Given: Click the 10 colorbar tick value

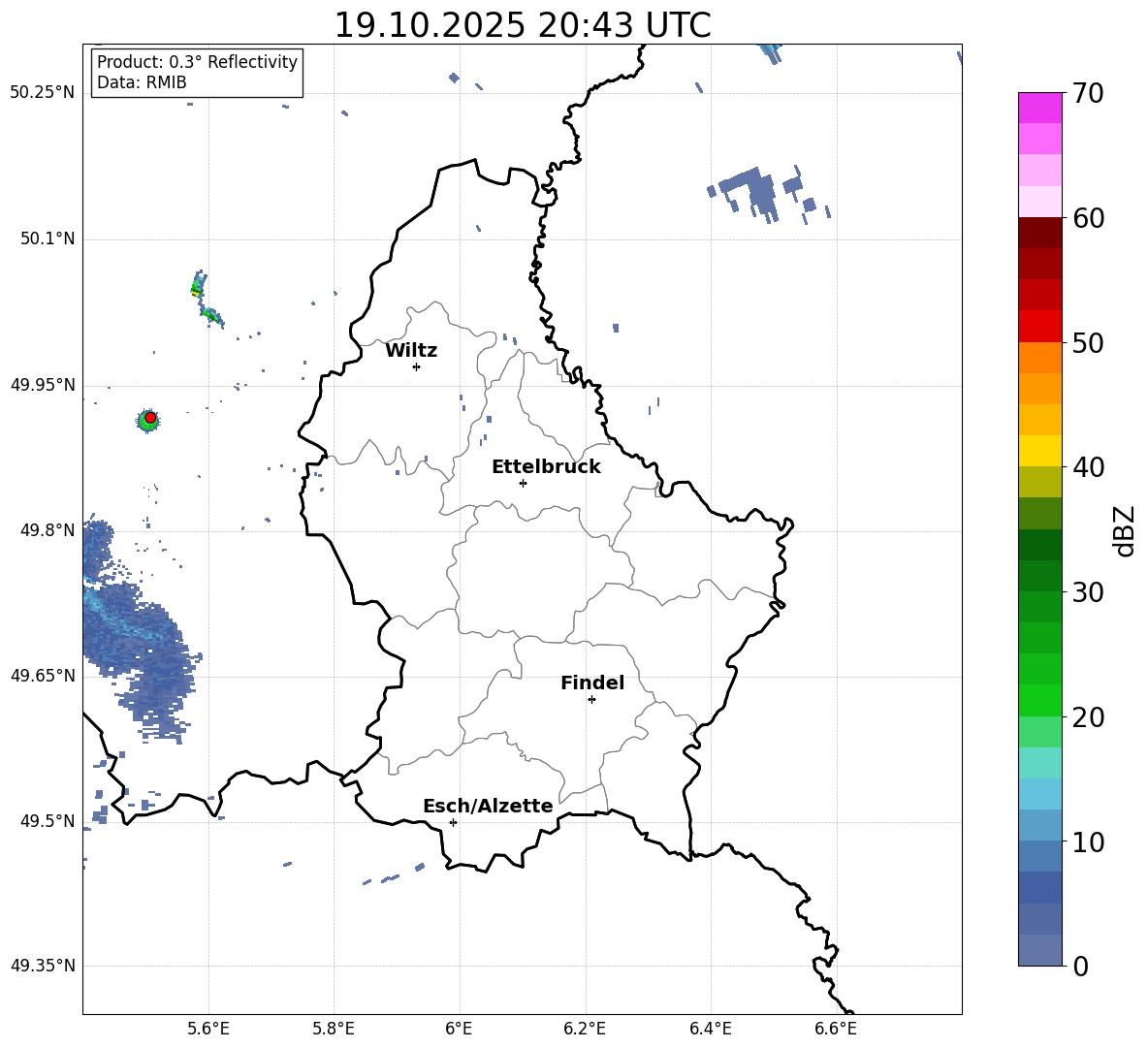Looking at the screenshot, I should click(1088, 842).
